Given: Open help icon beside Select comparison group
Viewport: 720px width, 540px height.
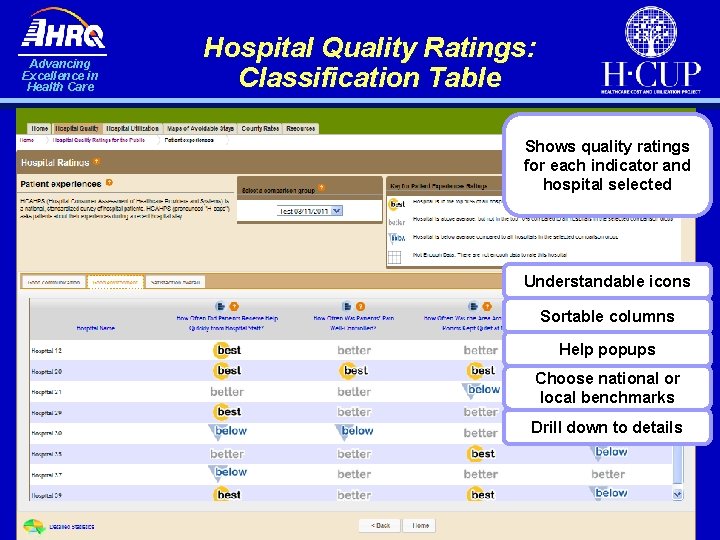Looking at the screenshot, I should click(321, 187).
